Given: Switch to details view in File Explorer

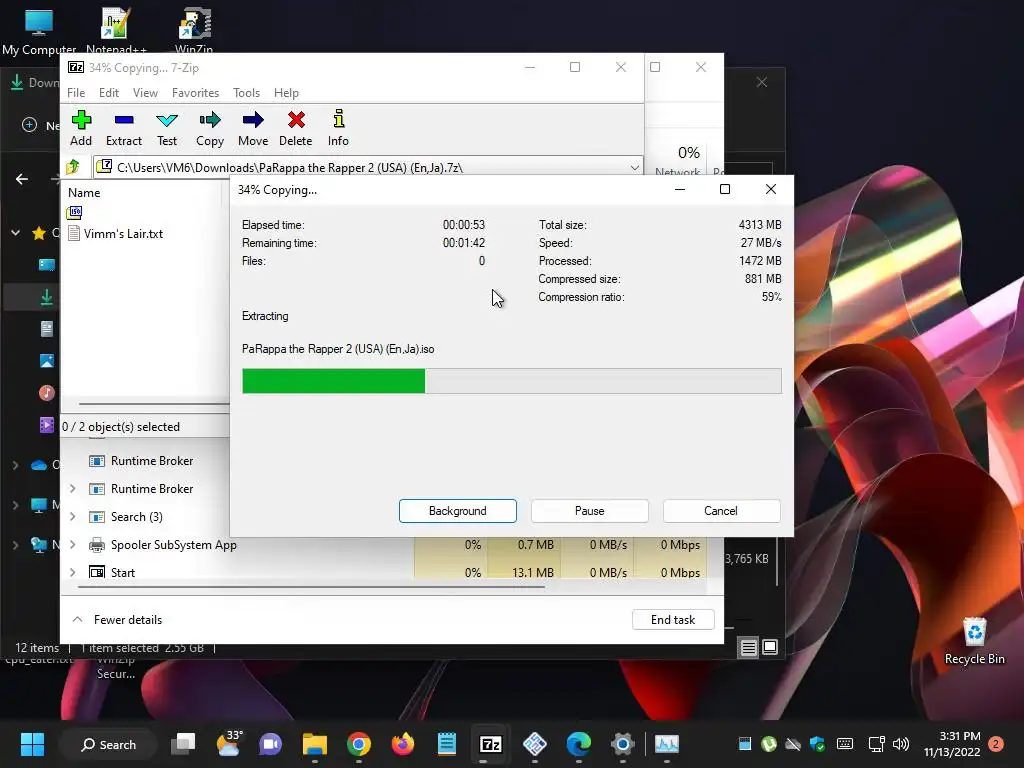Looking at the screenshot, I should (x=748, y=647).
